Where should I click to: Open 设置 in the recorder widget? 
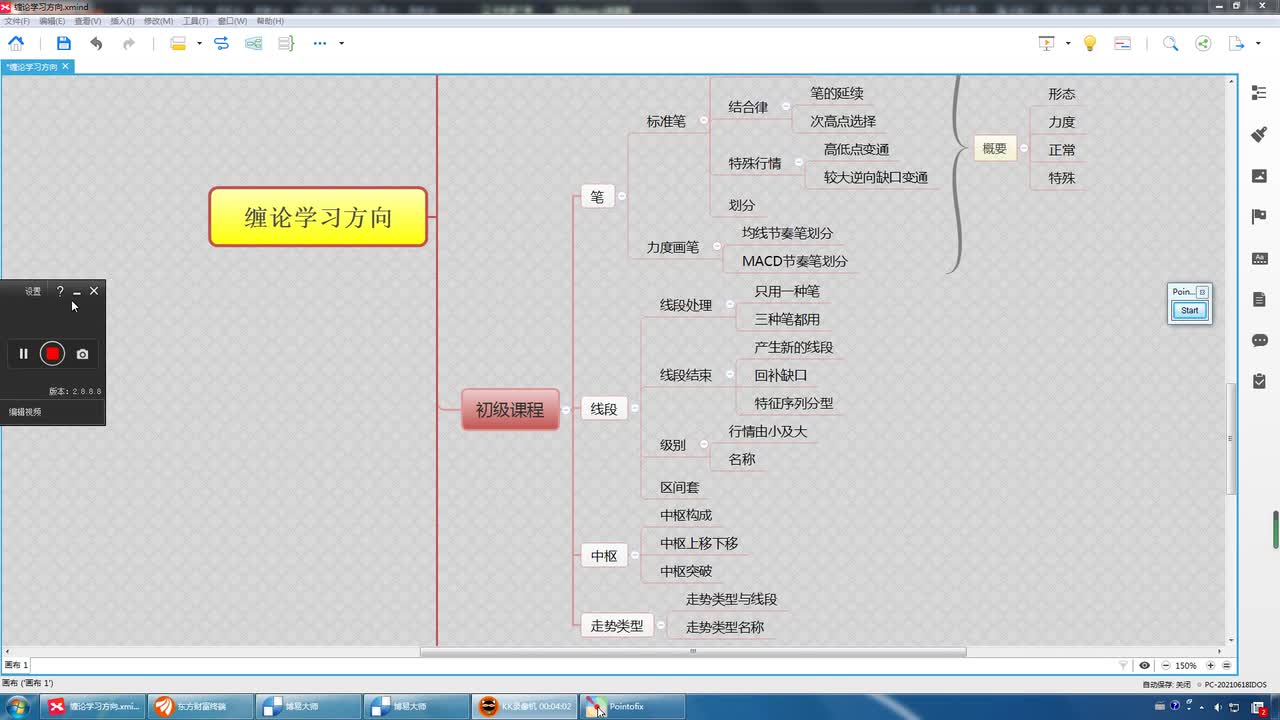[x=33, y=291]
